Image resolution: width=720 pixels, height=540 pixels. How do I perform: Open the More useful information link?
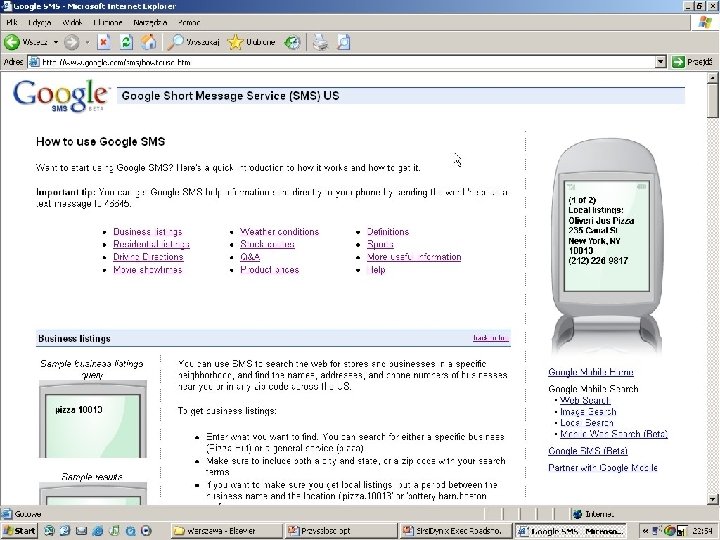[414, 257]
